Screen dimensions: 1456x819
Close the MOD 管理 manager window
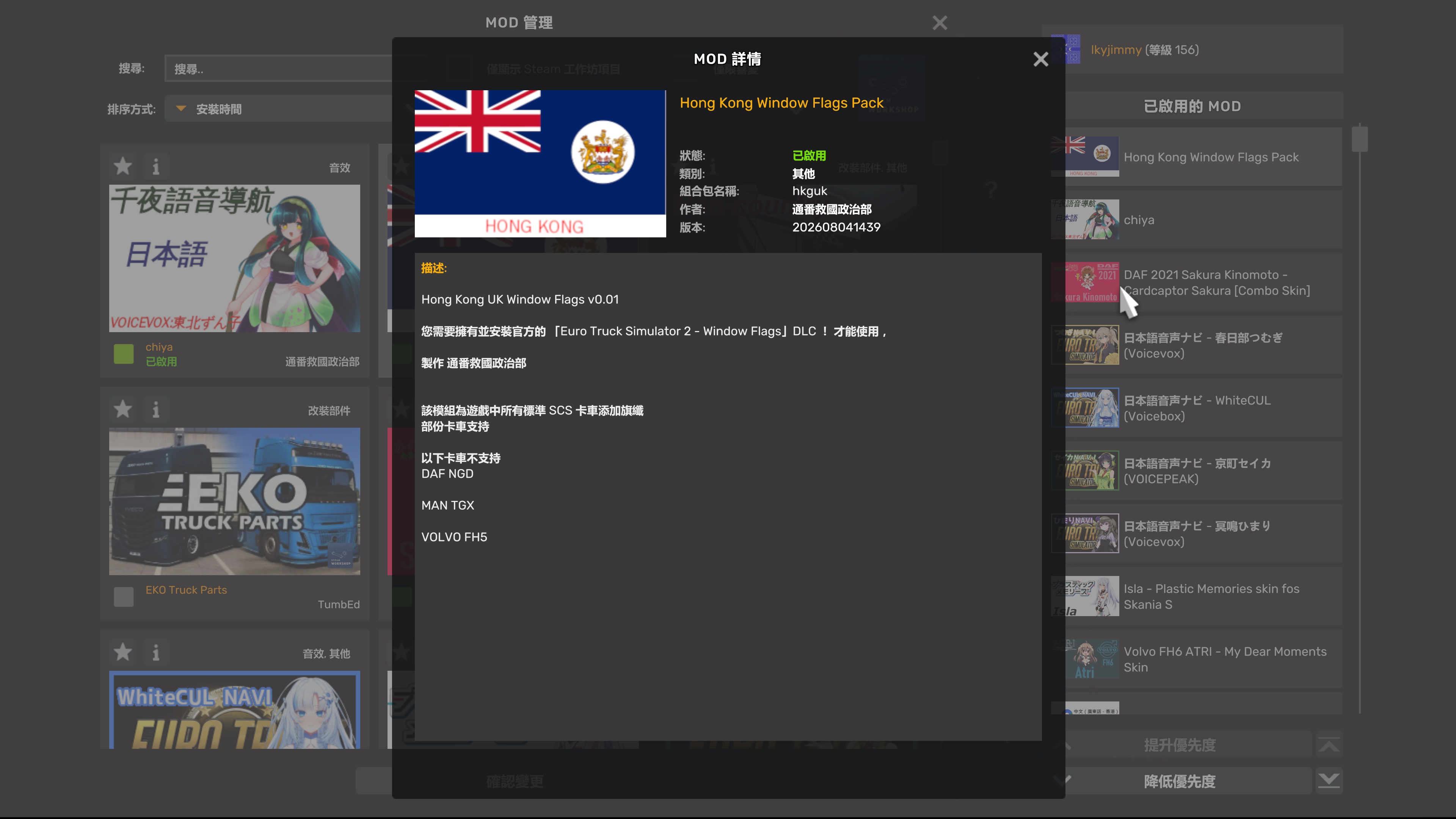[940, 23]
